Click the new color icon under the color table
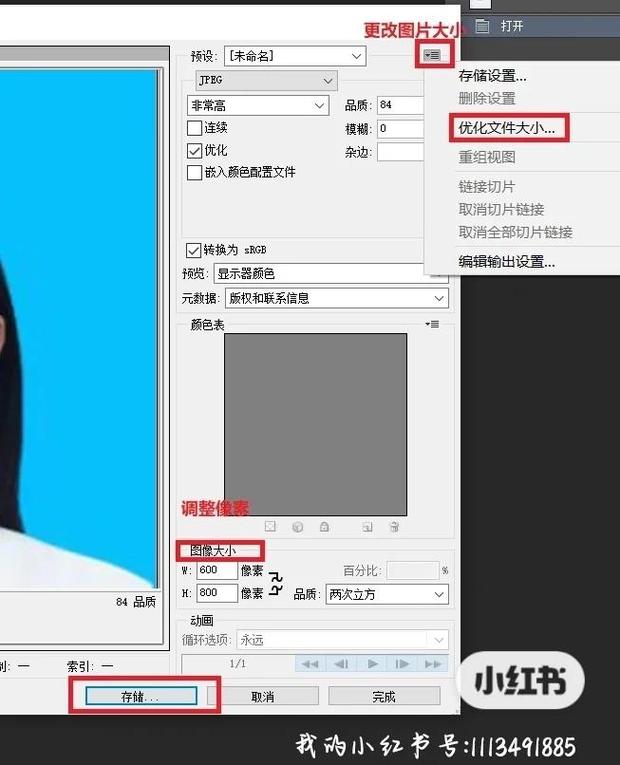Image resolution: width=620 pixels, height=765 pixels. click(367, 527)
